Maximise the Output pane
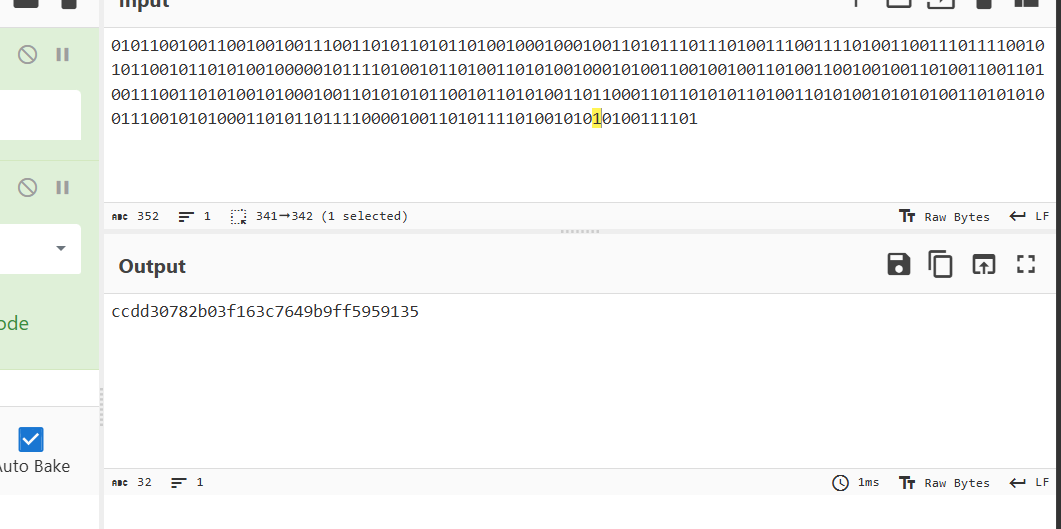Viewport: 1061px width, 529px height. [x=1026, y=264]
